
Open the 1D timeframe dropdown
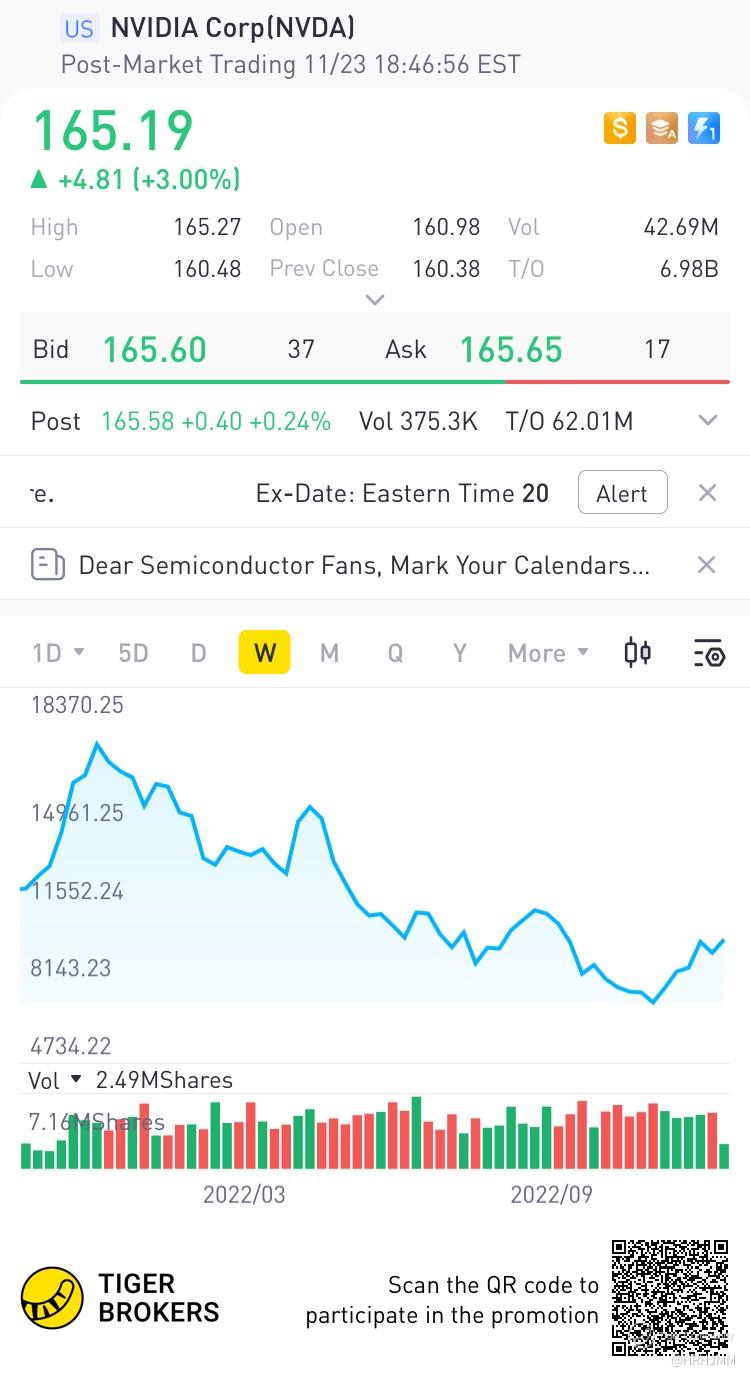(57, 653)
